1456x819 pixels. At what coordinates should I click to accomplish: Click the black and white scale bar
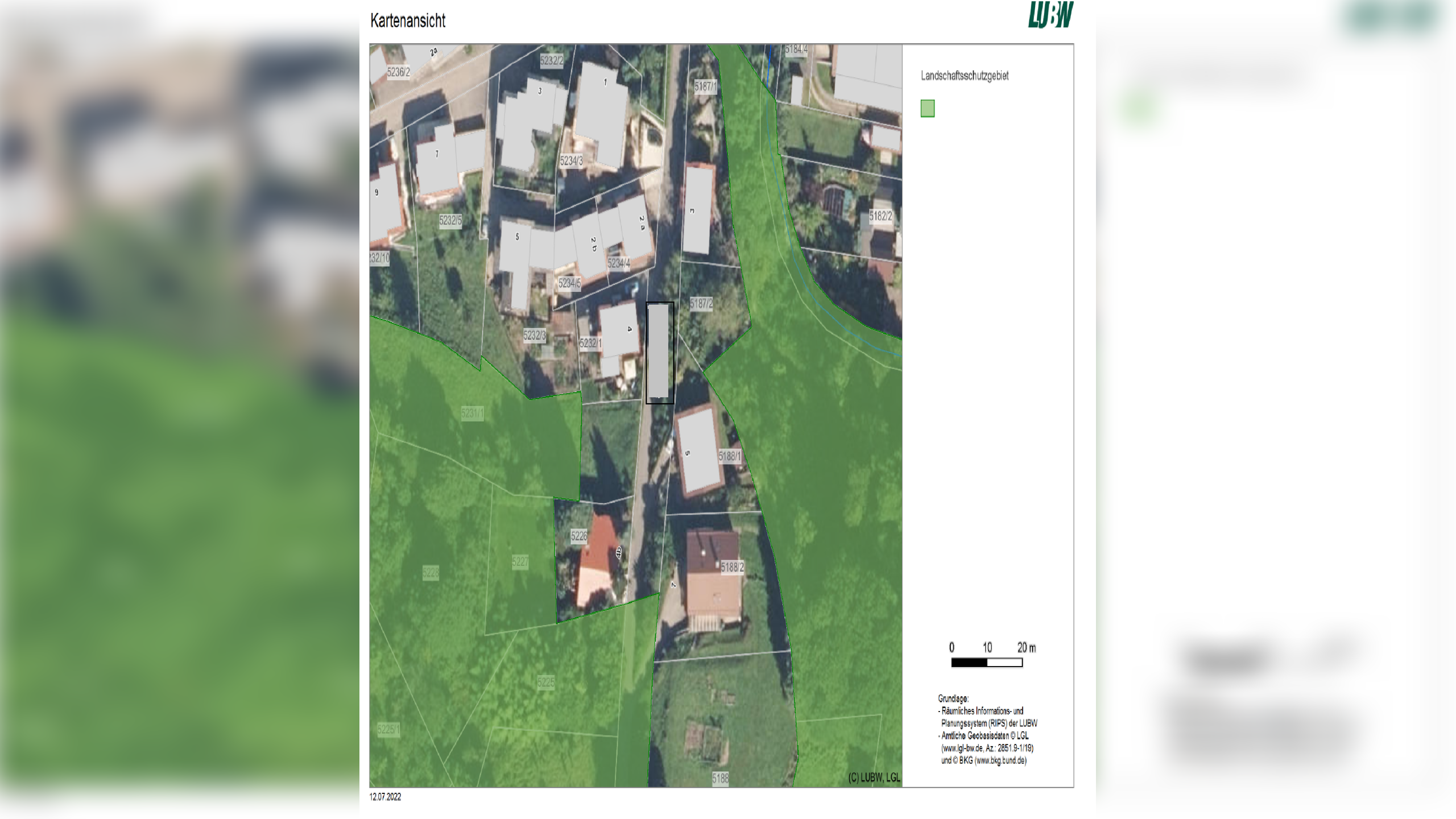[987, 663]
